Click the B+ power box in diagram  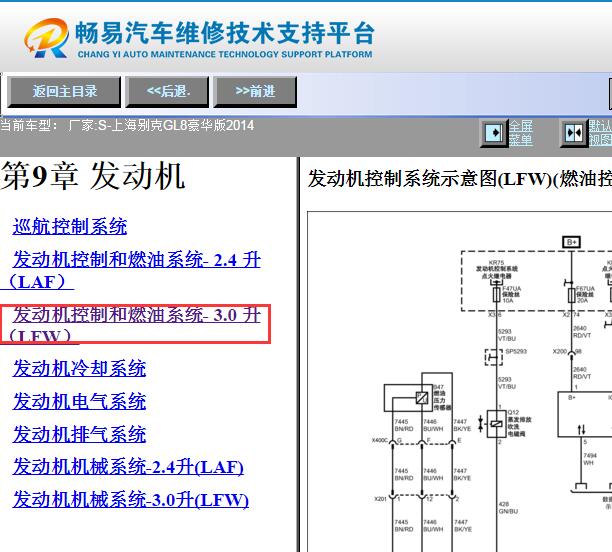[x=571, y=242]
